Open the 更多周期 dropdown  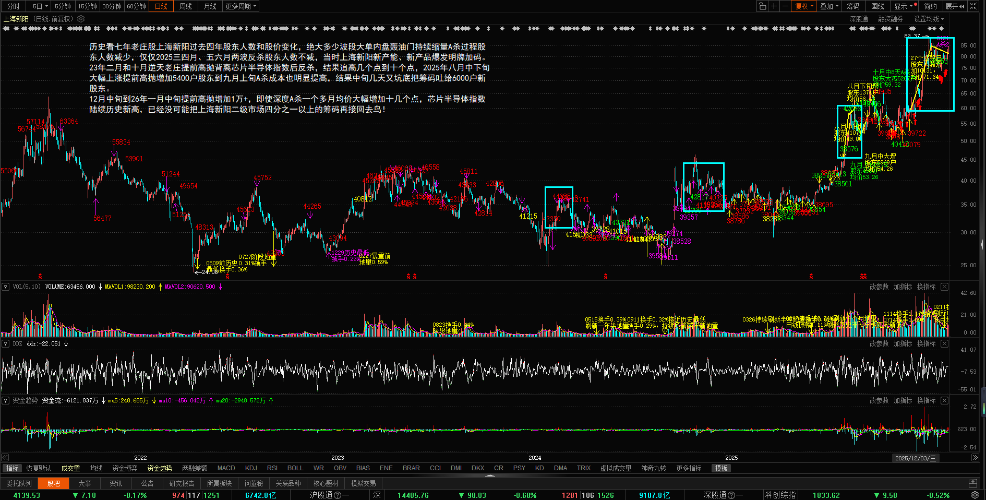[240, 6]
